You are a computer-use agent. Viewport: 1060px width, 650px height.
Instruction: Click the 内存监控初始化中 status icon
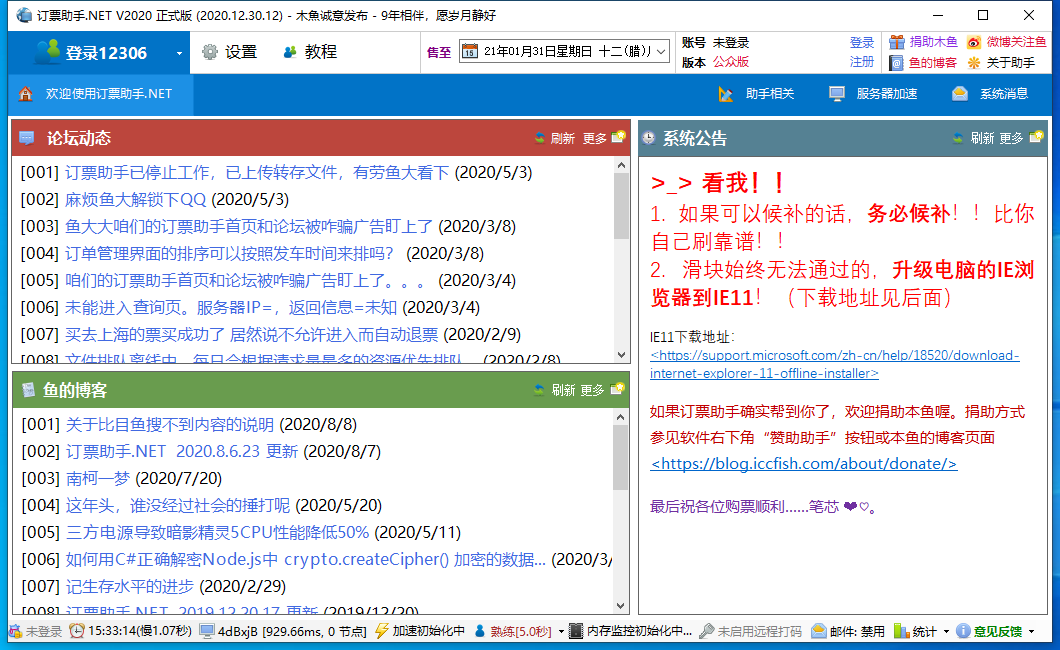(576, 631)
